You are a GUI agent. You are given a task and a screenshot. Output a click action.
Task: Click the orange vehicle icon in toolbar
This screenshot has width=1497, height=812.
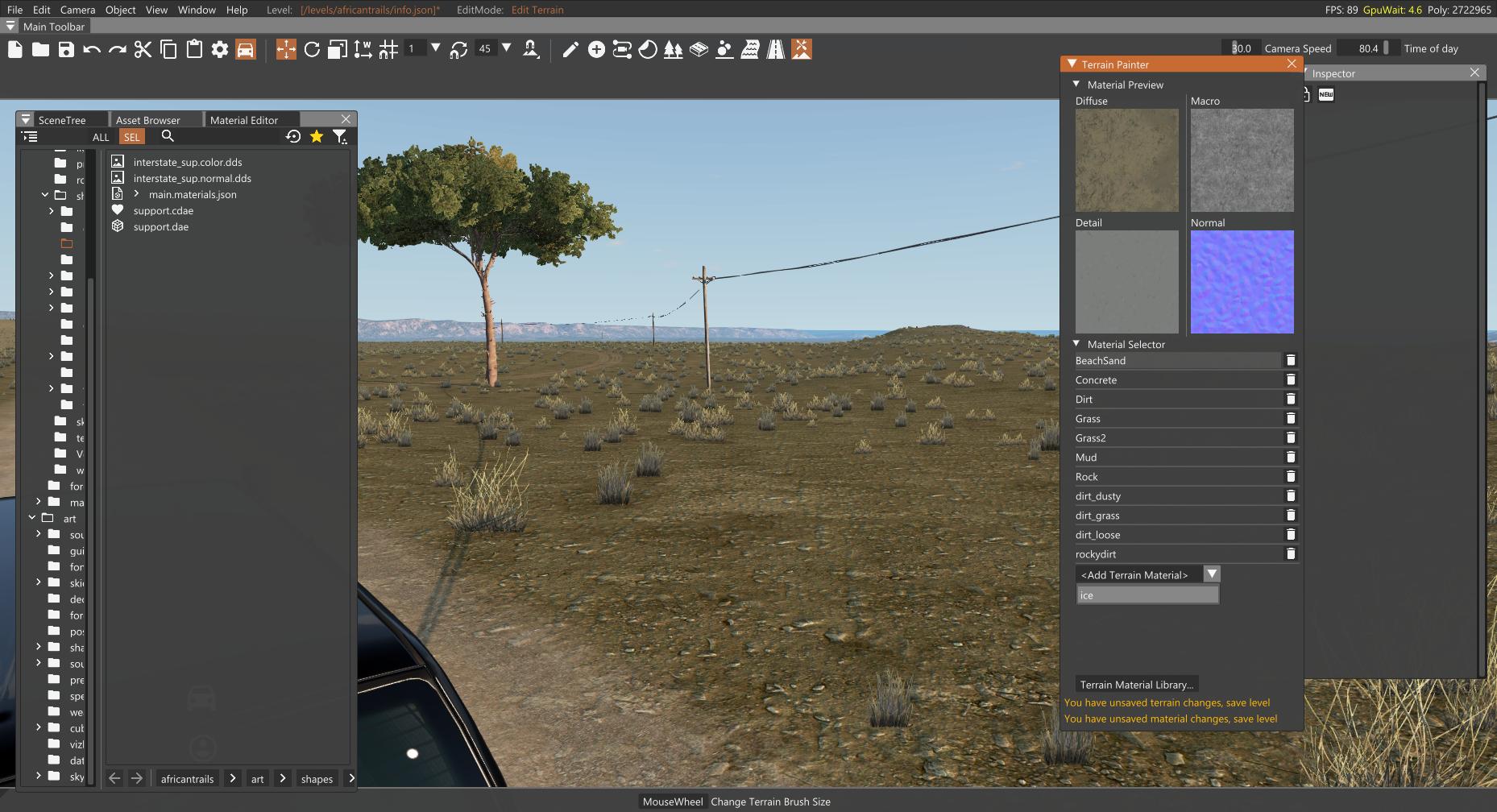tap(246, 49)
